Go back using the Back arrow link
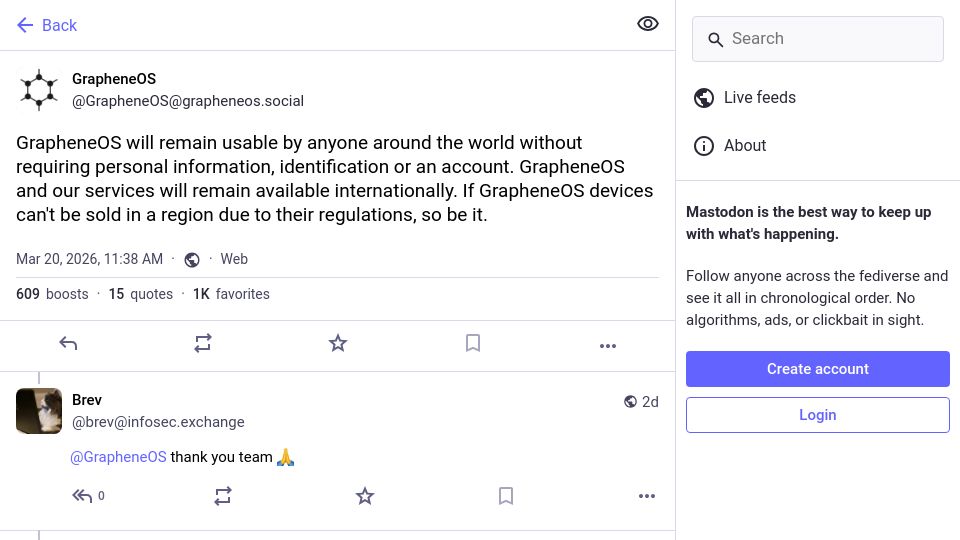This screenshot has width=960, height=540. [x=47, y=25]
